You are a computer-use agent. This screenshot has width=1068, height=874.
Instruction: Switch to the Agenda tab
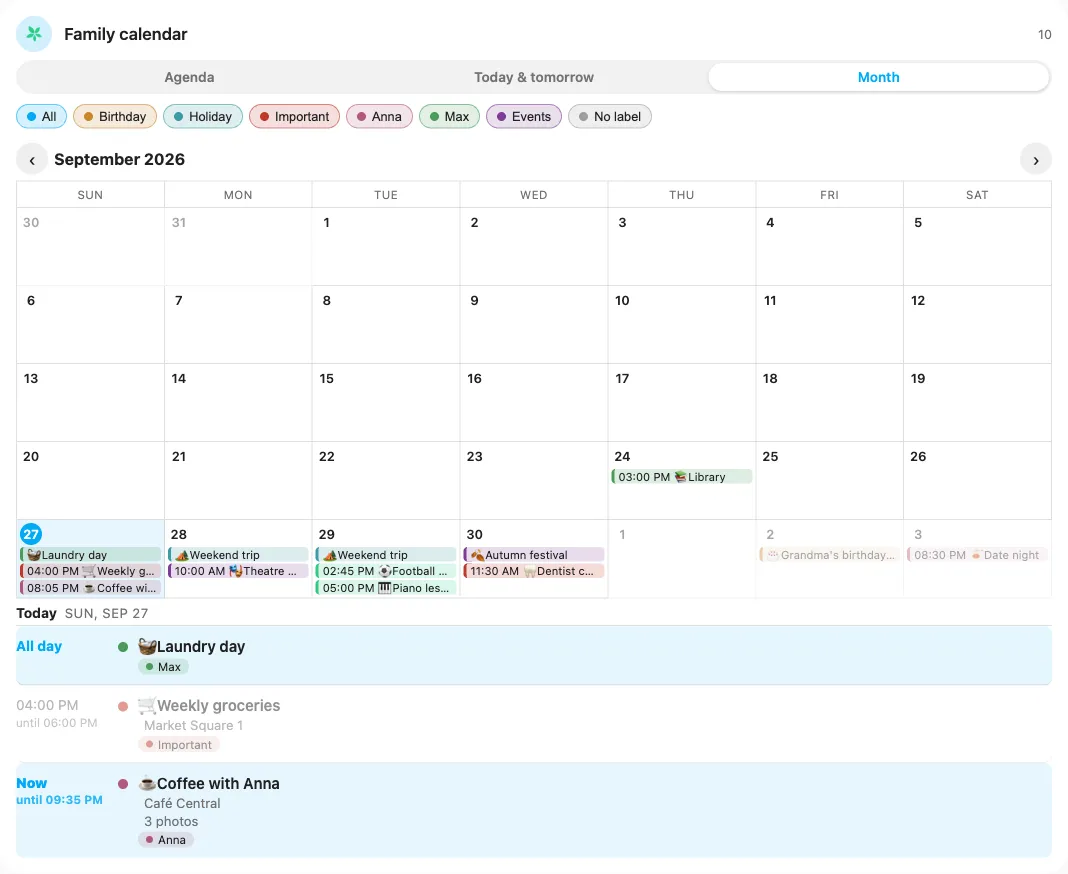click(x=189, y=77)
